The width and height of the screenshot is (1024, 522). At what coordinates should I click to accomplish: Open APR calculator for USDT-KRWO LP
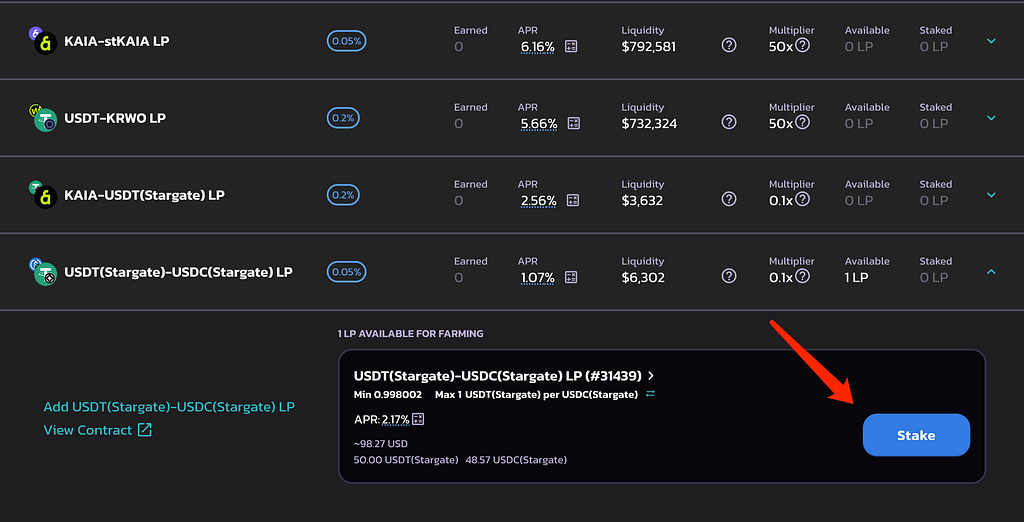[573, 123]
